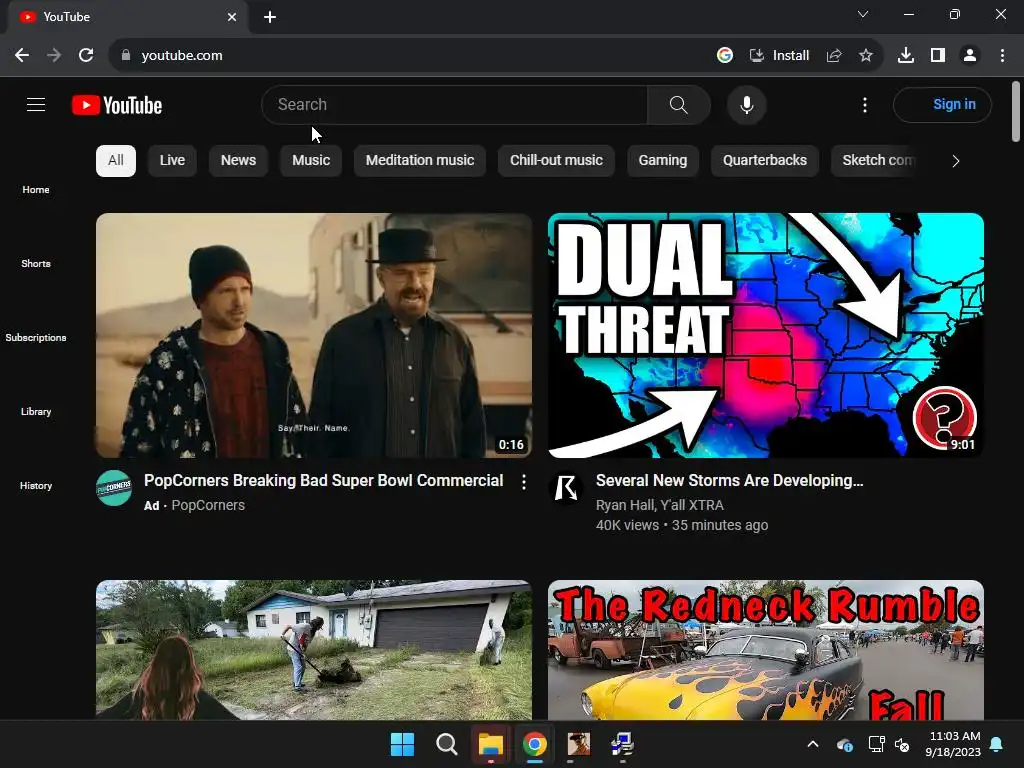Bookmark this tab with star icon

pyautogui.click(x=866, y=56)
